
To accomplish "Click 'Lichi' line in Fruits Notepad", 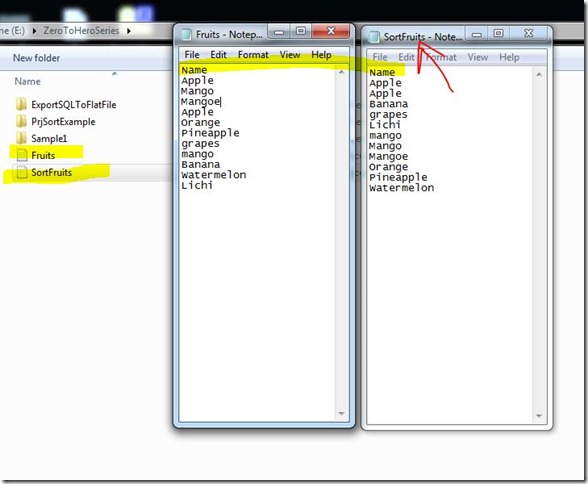I will (x=197, y=185).
